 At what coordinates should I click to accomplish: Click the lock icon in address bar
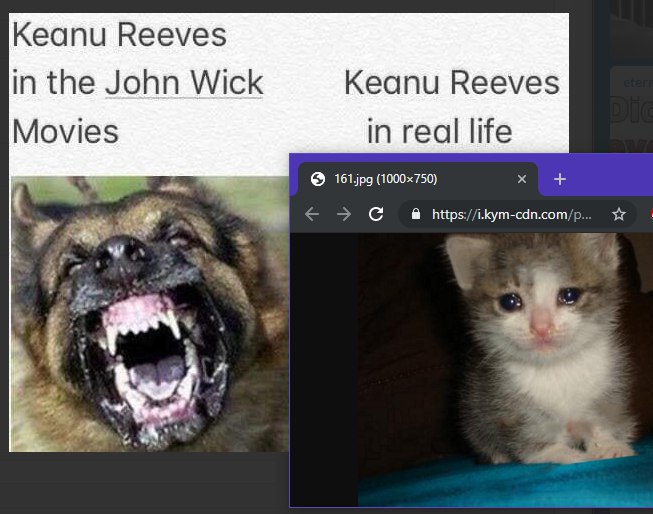[x=416, y=214]
